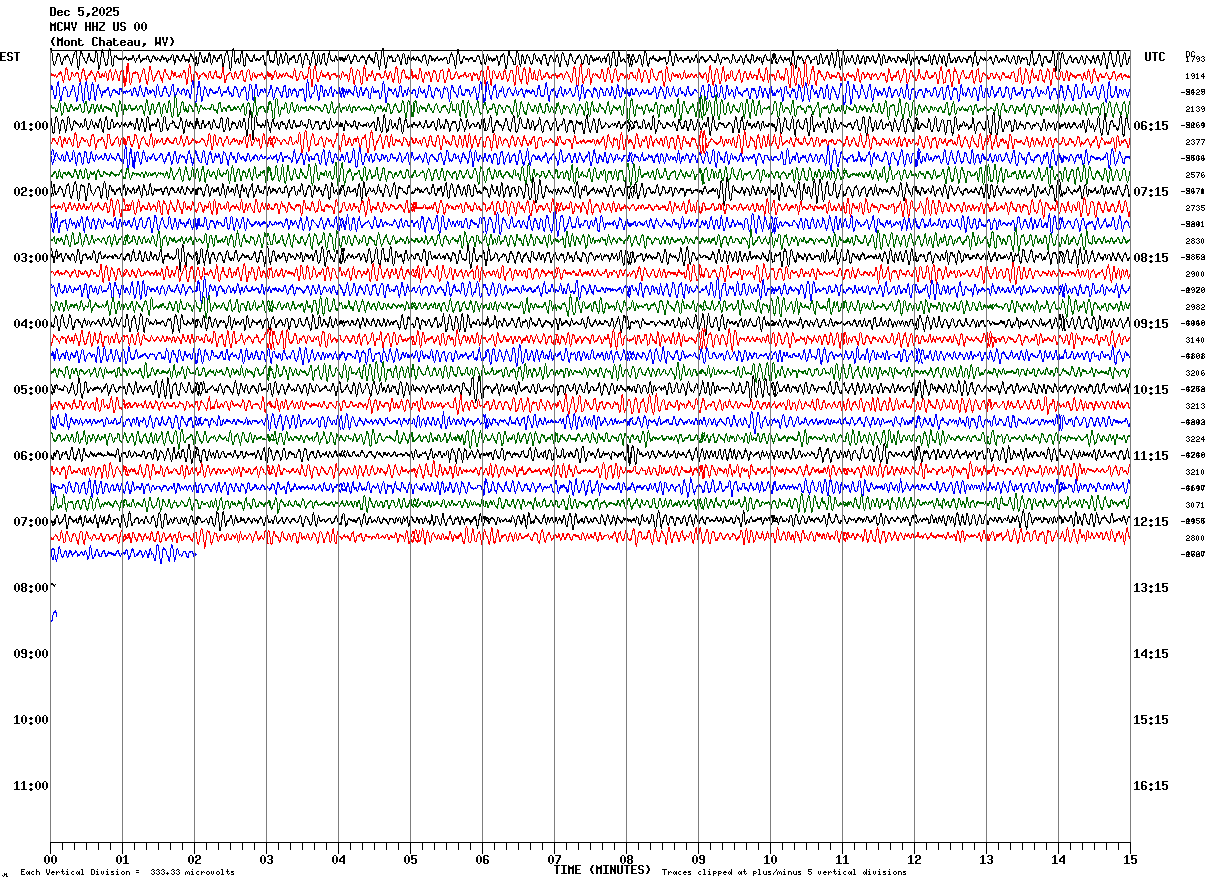This screenshot has width=1210, height=886.
Task: Select minute tick label 00
Action: coord(51,860)
